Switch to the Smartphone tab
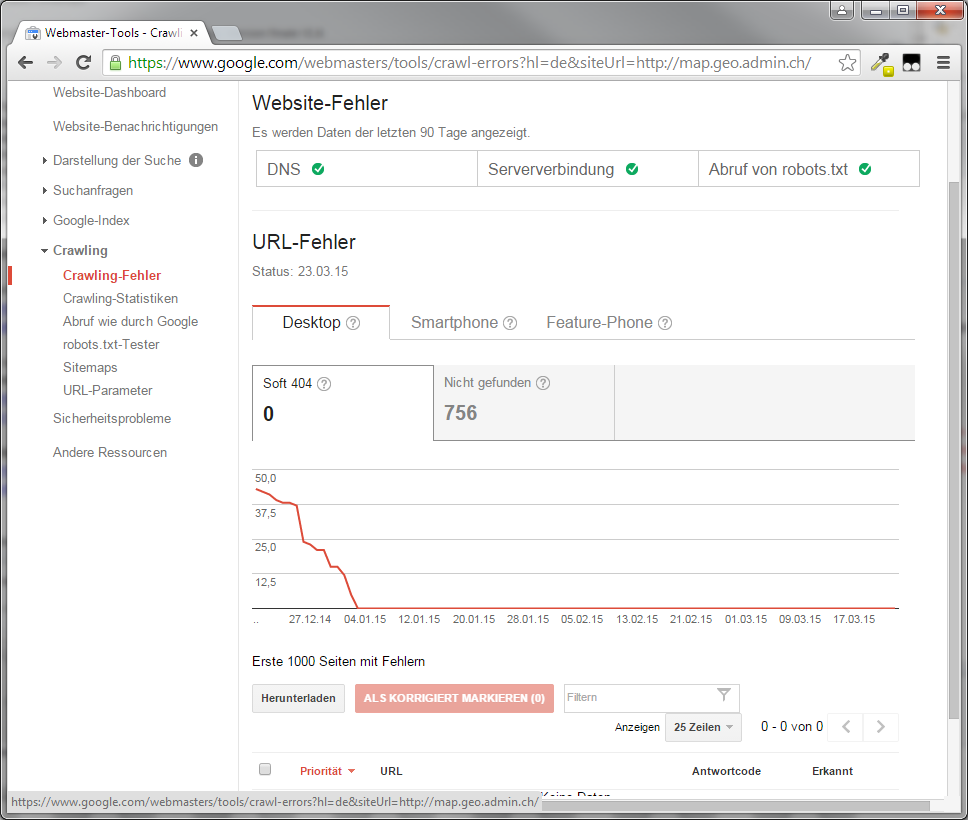Screen dimensions: 968x820 click(x=464, y=322)
